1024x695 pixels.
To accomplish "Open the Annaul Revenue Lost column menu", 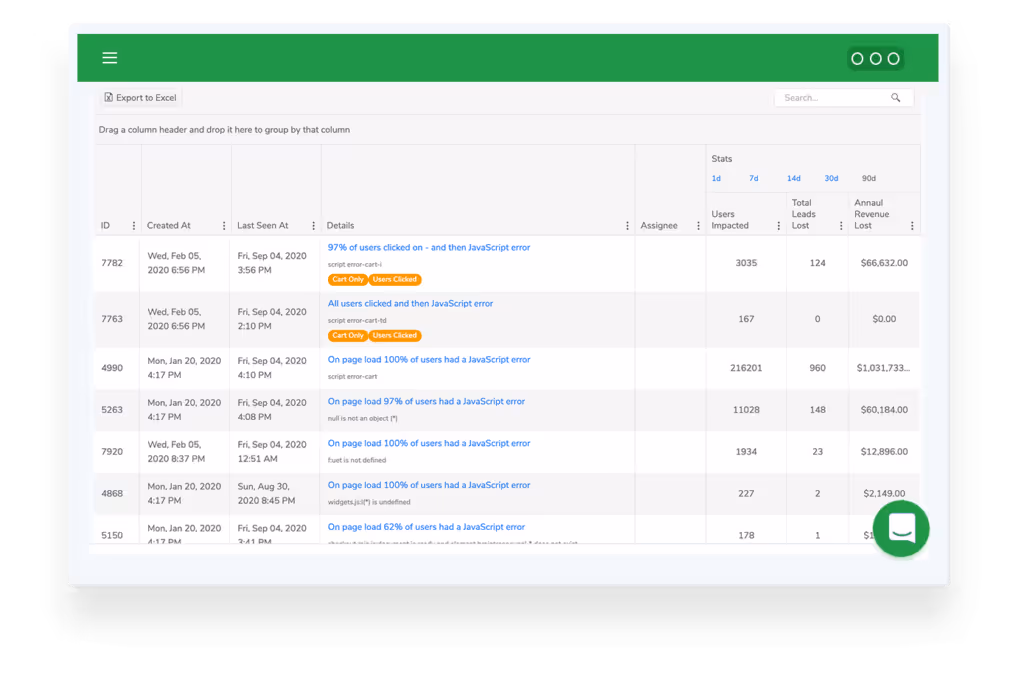I will (912, 225).
